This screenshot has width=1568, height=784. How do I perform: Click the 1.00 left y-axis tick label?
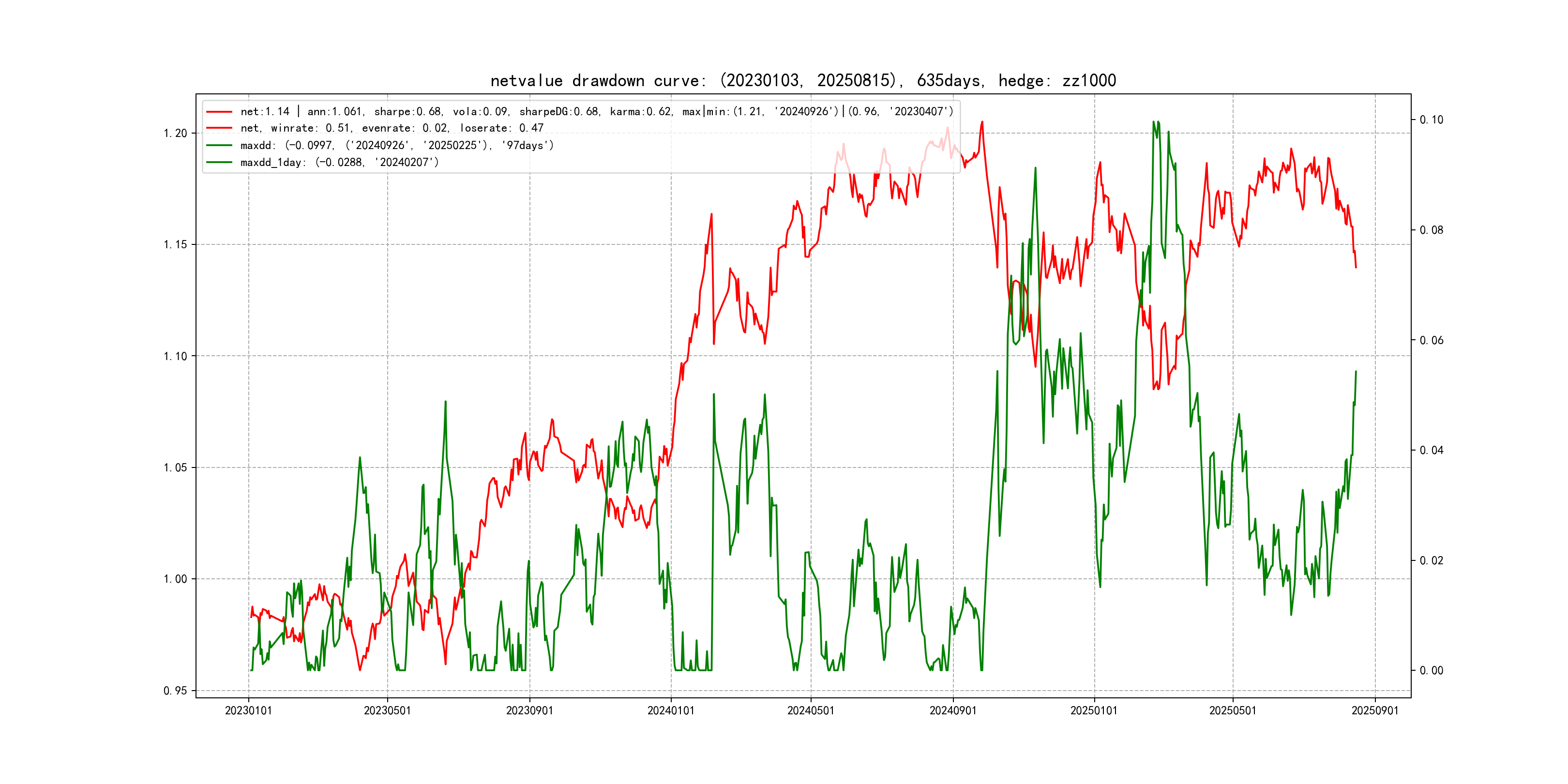click(175, 579)
